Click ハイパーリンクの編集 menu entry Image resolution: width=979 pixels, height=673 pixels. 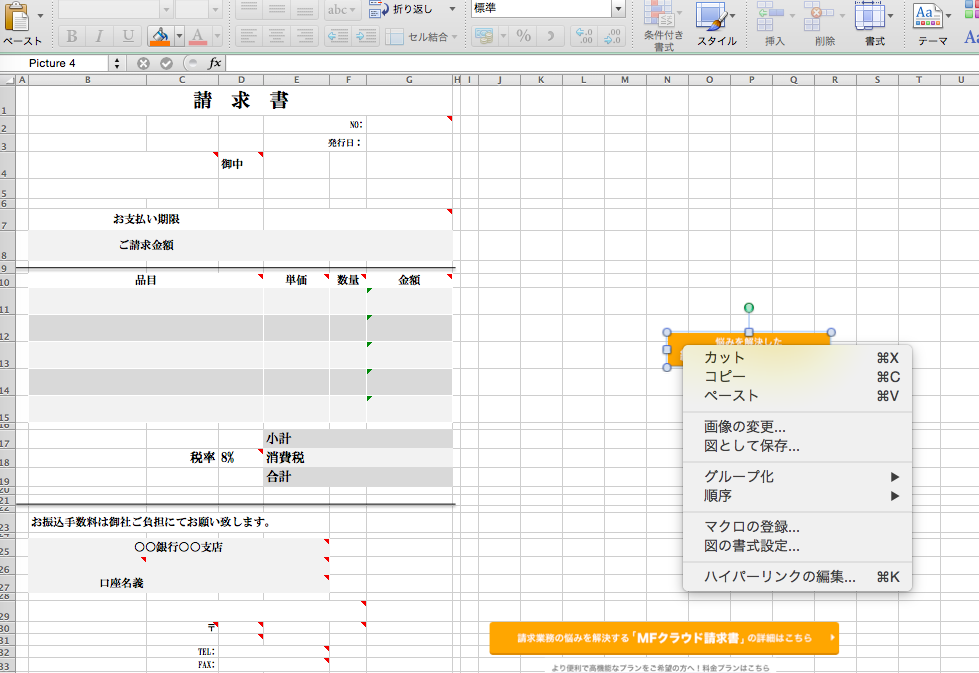[x=780, y=577]
